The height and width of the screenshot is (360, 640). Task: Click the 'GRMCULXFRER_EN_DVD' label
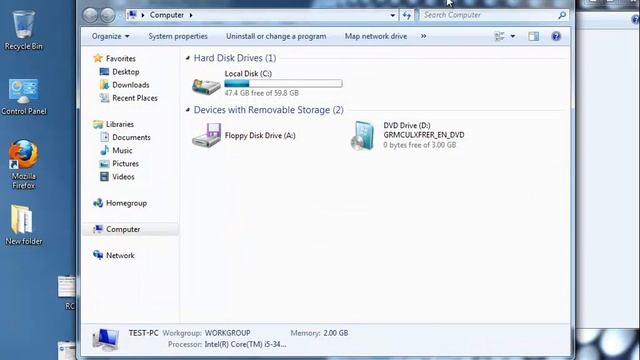click(424, 135)
